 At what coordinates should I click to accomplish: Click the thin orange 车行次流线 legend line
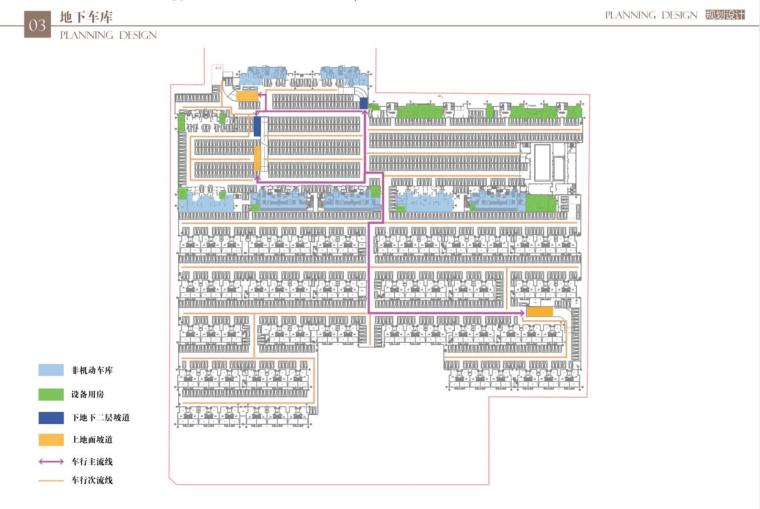51,481
